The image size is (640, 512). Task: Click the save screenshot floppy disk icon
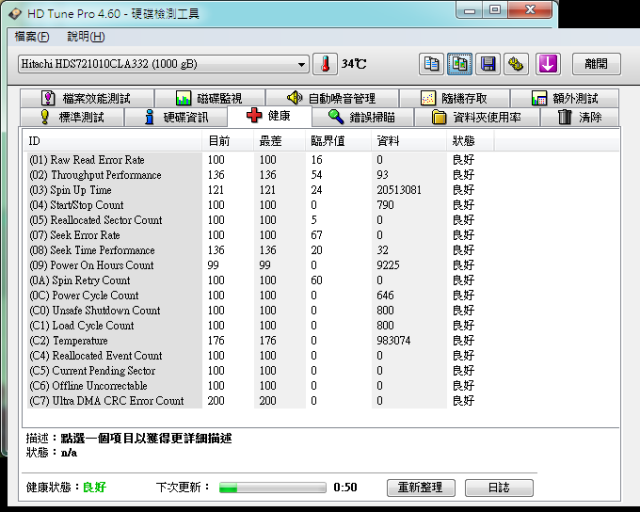pos(488,64)
